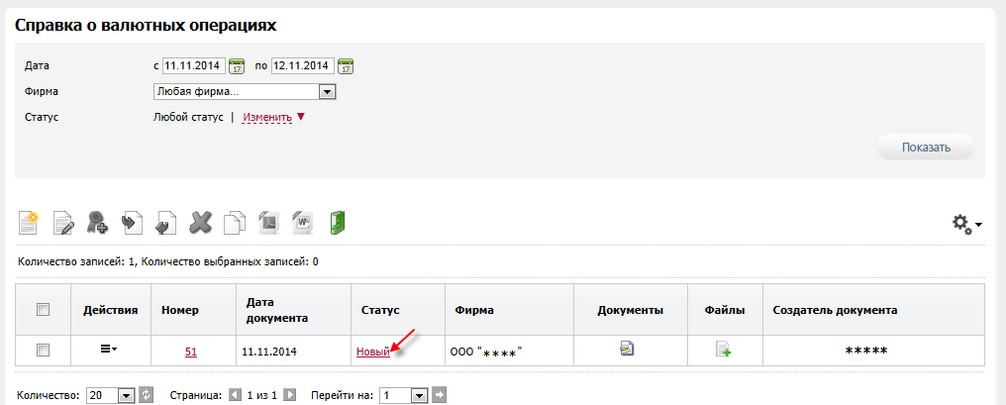Click the edit document pencil icon

pos(63,222)
